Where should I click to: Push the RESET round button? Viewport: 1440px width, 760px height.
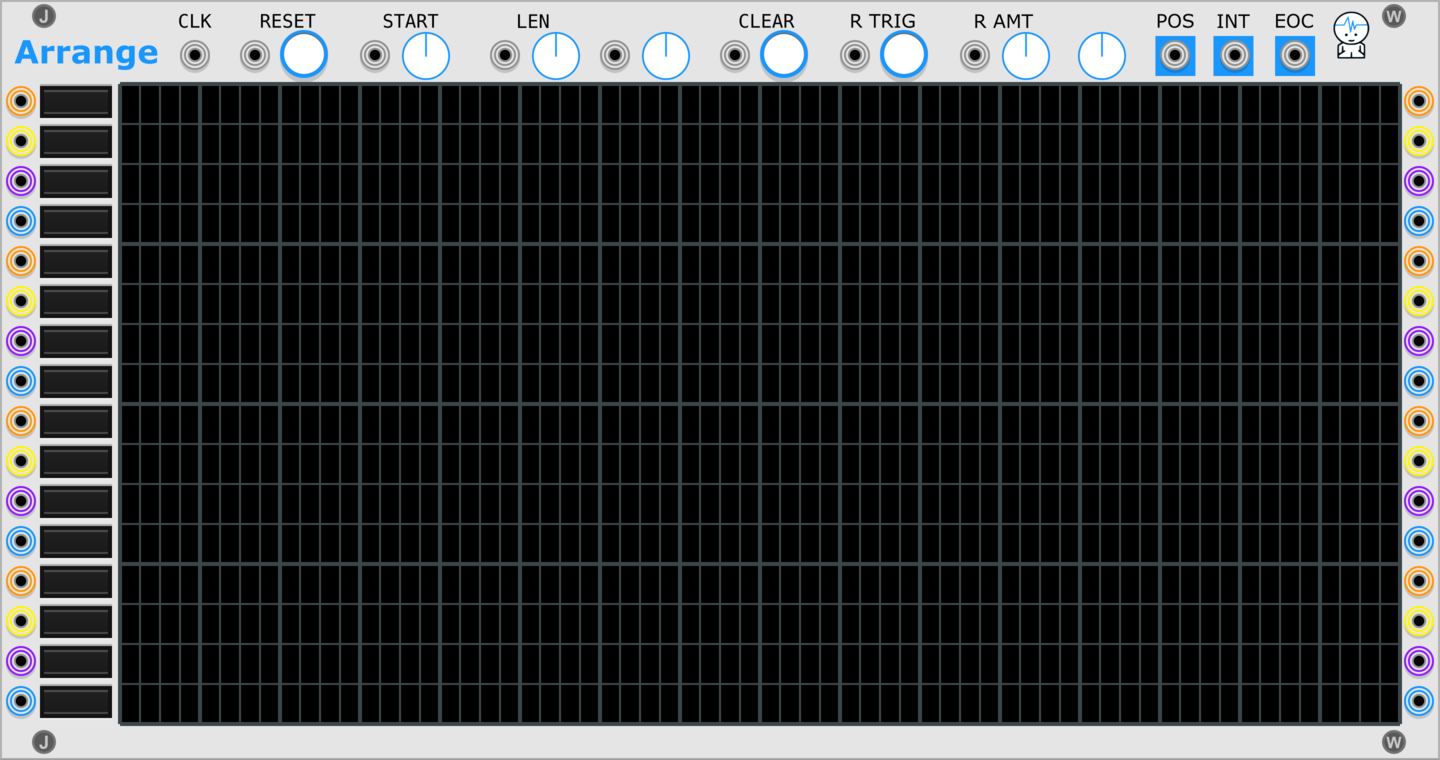pyautogui.click(x=304, y=54)
